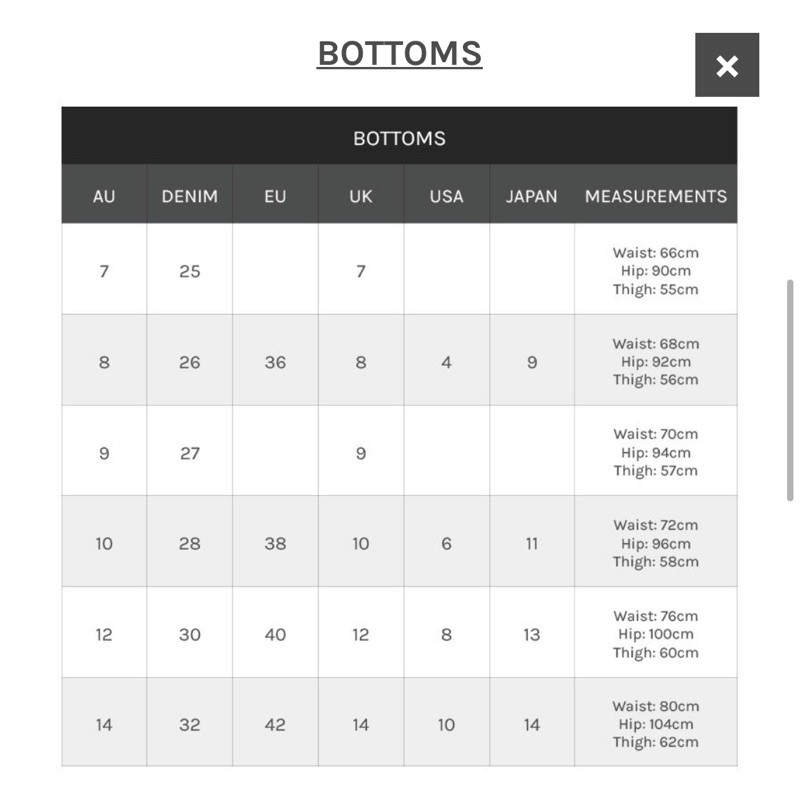Click the MEASUREMENTS column header
This screenshot has width=800, height=800.
(x=655, y=196)
